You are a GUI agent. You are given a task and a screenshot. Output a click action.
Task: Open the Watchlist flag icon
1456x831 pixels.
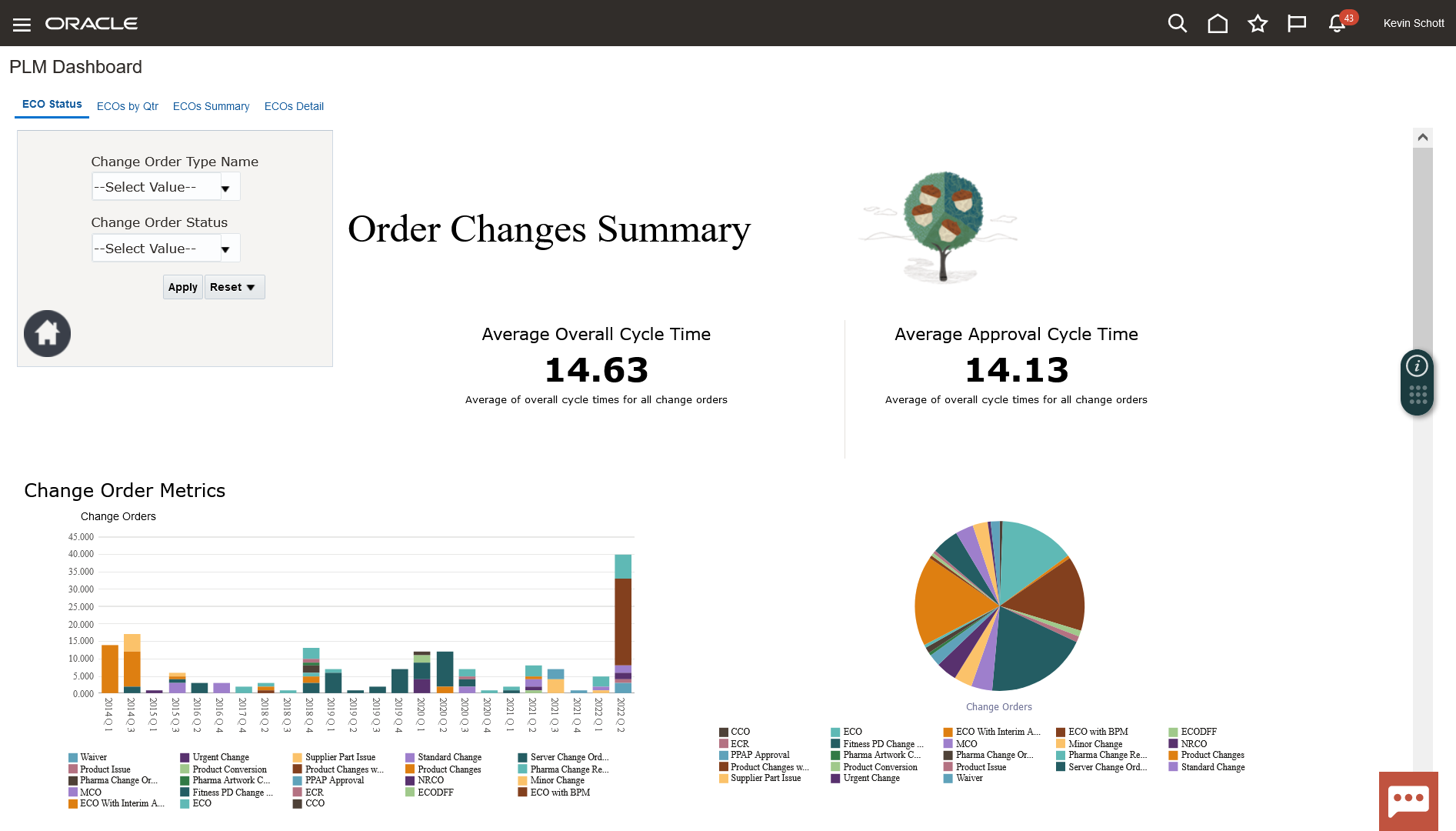tap(1297, 24)
